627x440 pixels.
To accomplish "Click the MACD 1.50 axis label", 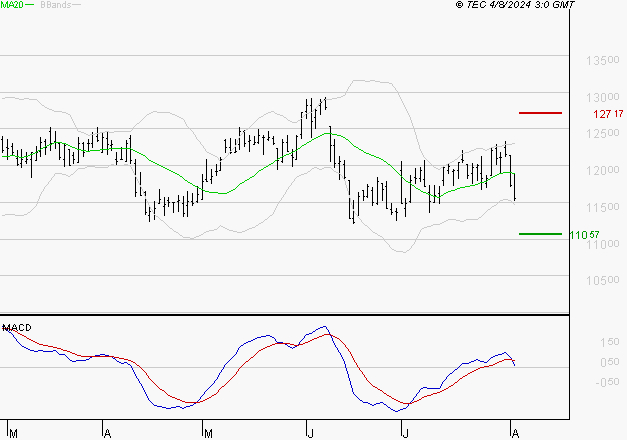I will point(609,342).
